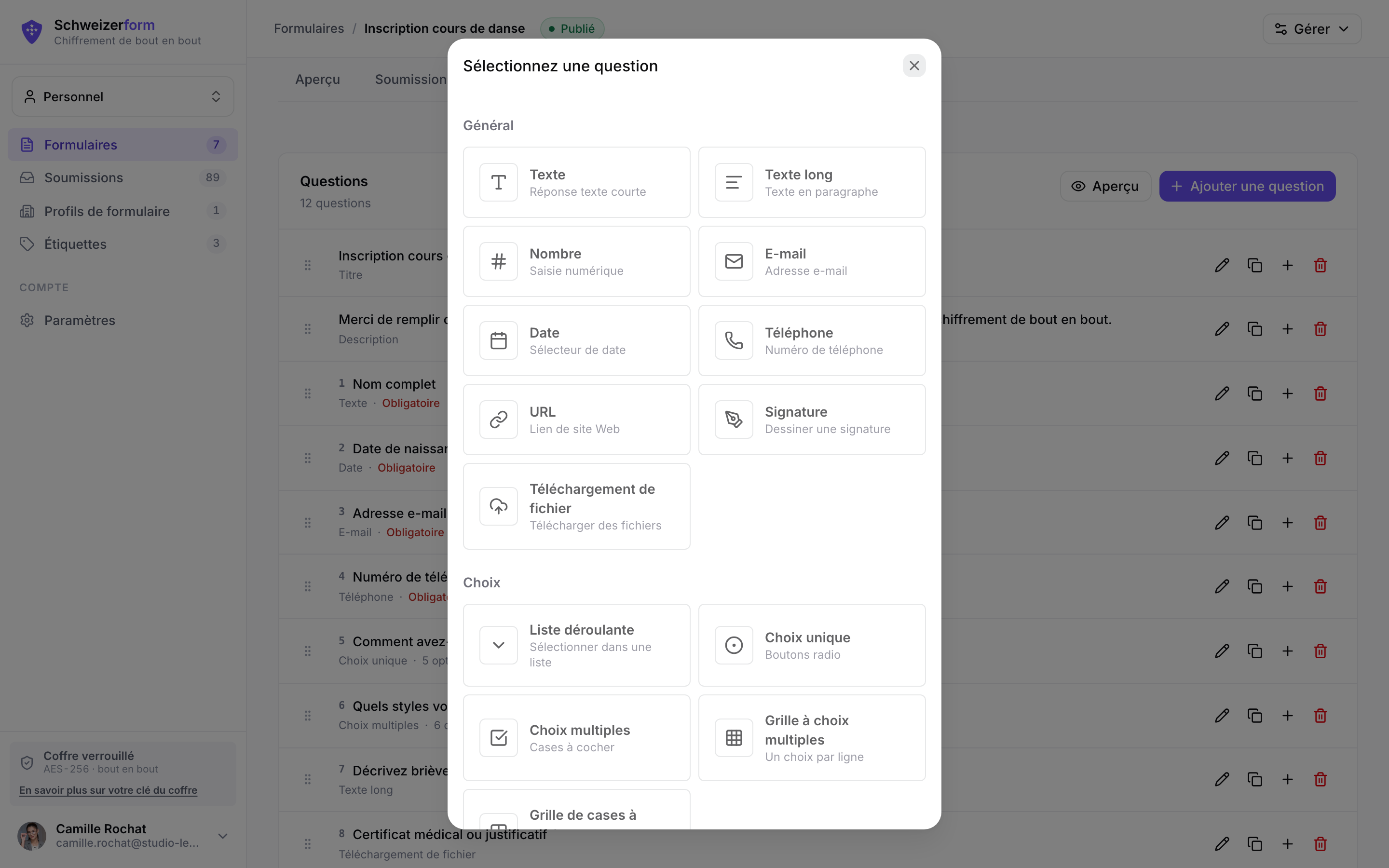Image resolution: width=1389 pixels, height=868 pixels.
Task: Open the Personnel workspace selector
Action: 123,96
